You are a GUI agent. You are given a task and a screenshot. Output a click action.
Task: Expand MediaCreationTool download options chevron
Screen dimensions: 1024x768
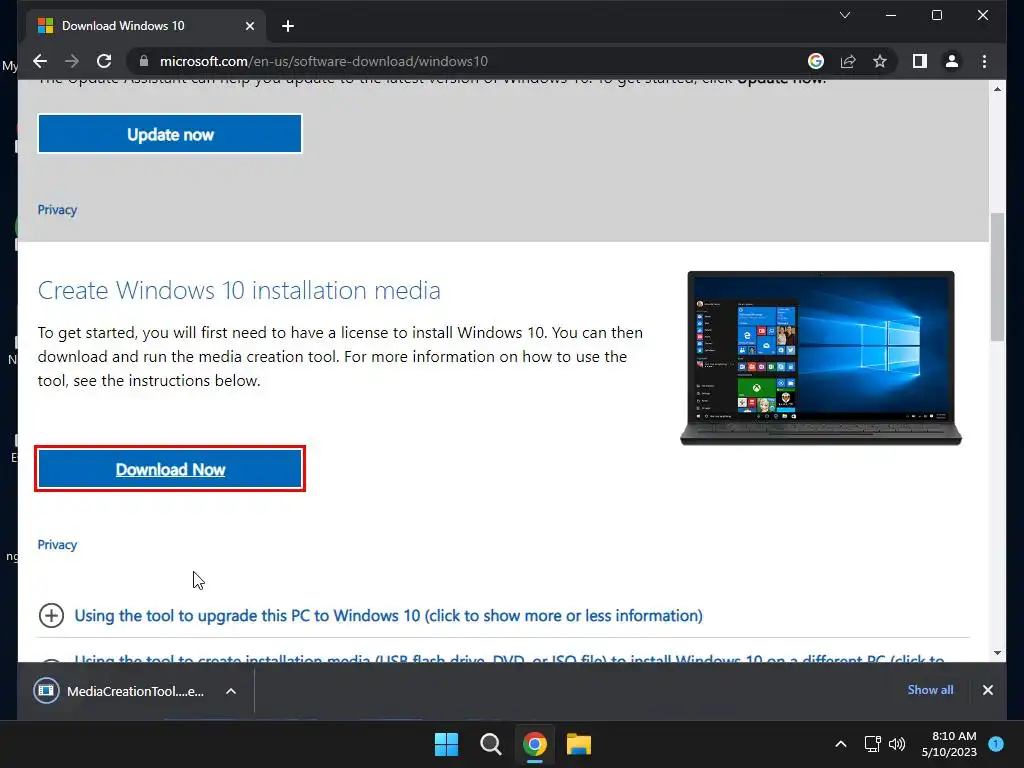[x=231, y=691]
